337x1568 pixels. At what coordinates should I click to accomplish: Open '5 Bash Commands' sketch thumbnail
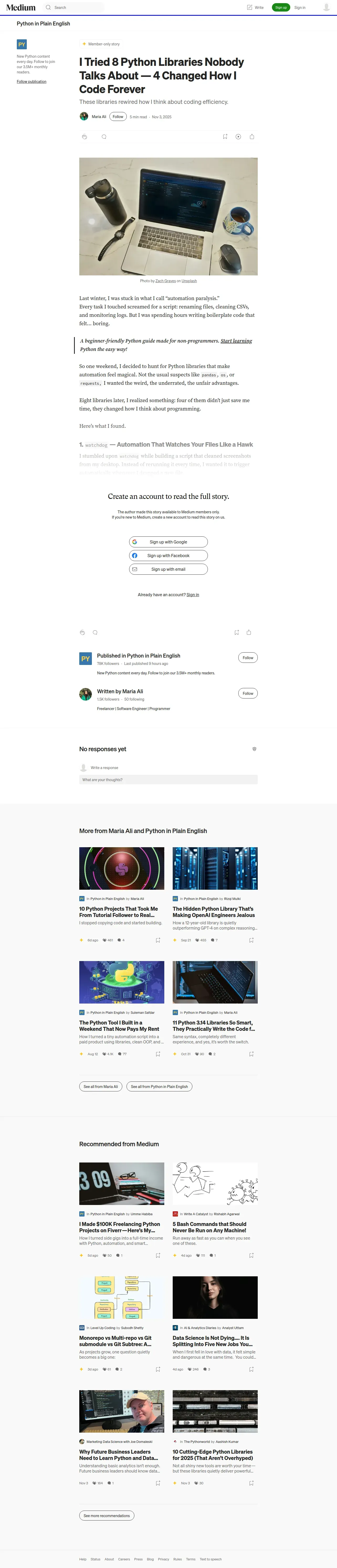pyautogui.click(x=215, y=1184)
